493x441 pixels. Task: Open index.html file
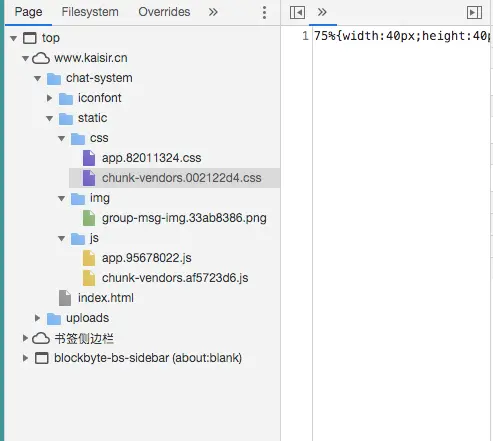(106, 298)
